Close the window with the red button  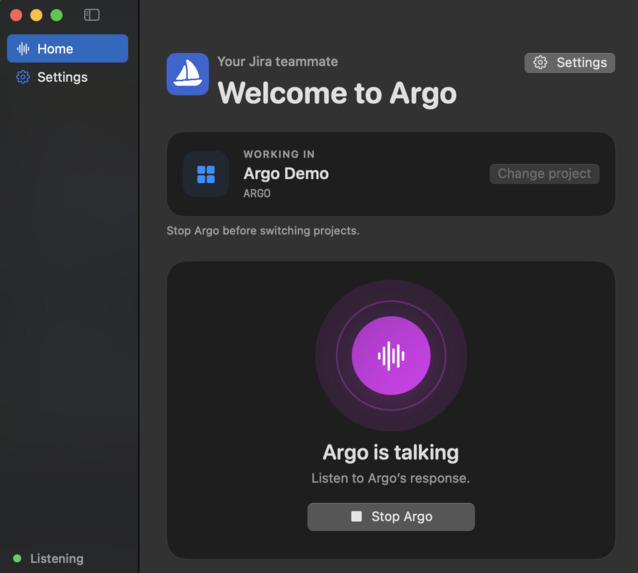16,15
